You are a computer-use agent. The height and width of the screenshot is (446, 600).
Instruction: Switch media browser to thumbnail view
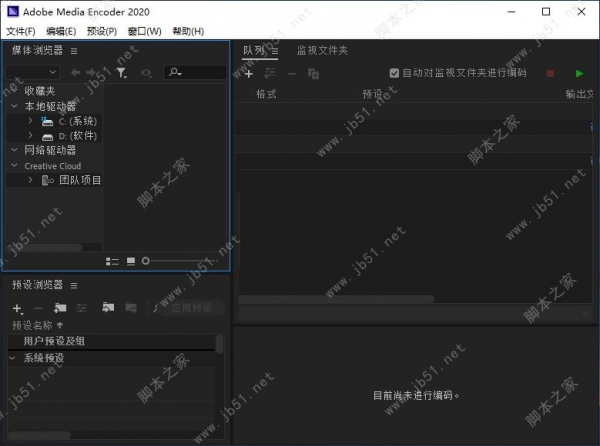[130, 260]
